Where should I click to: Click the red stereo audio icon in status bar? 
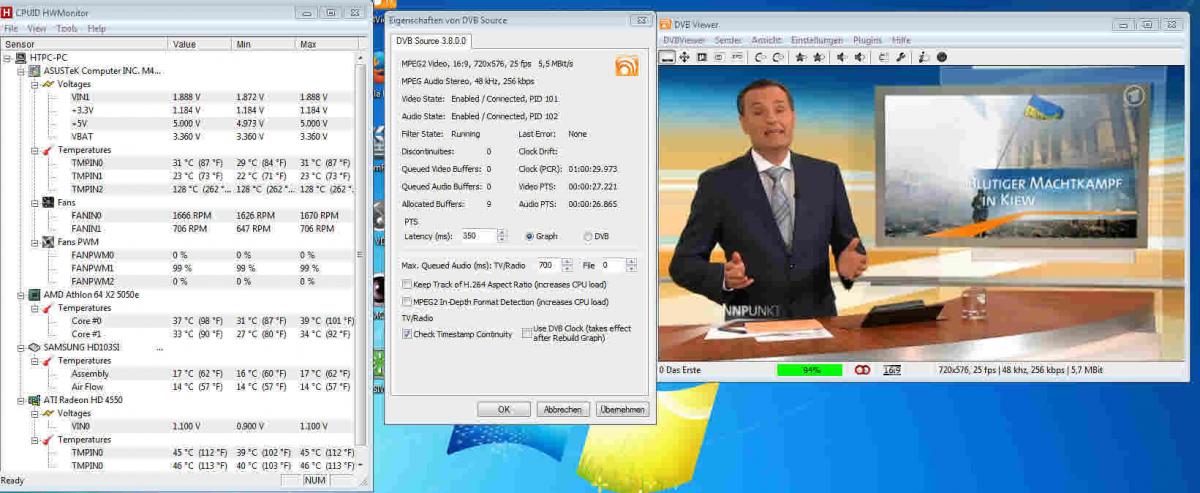(x=862, y=370)
